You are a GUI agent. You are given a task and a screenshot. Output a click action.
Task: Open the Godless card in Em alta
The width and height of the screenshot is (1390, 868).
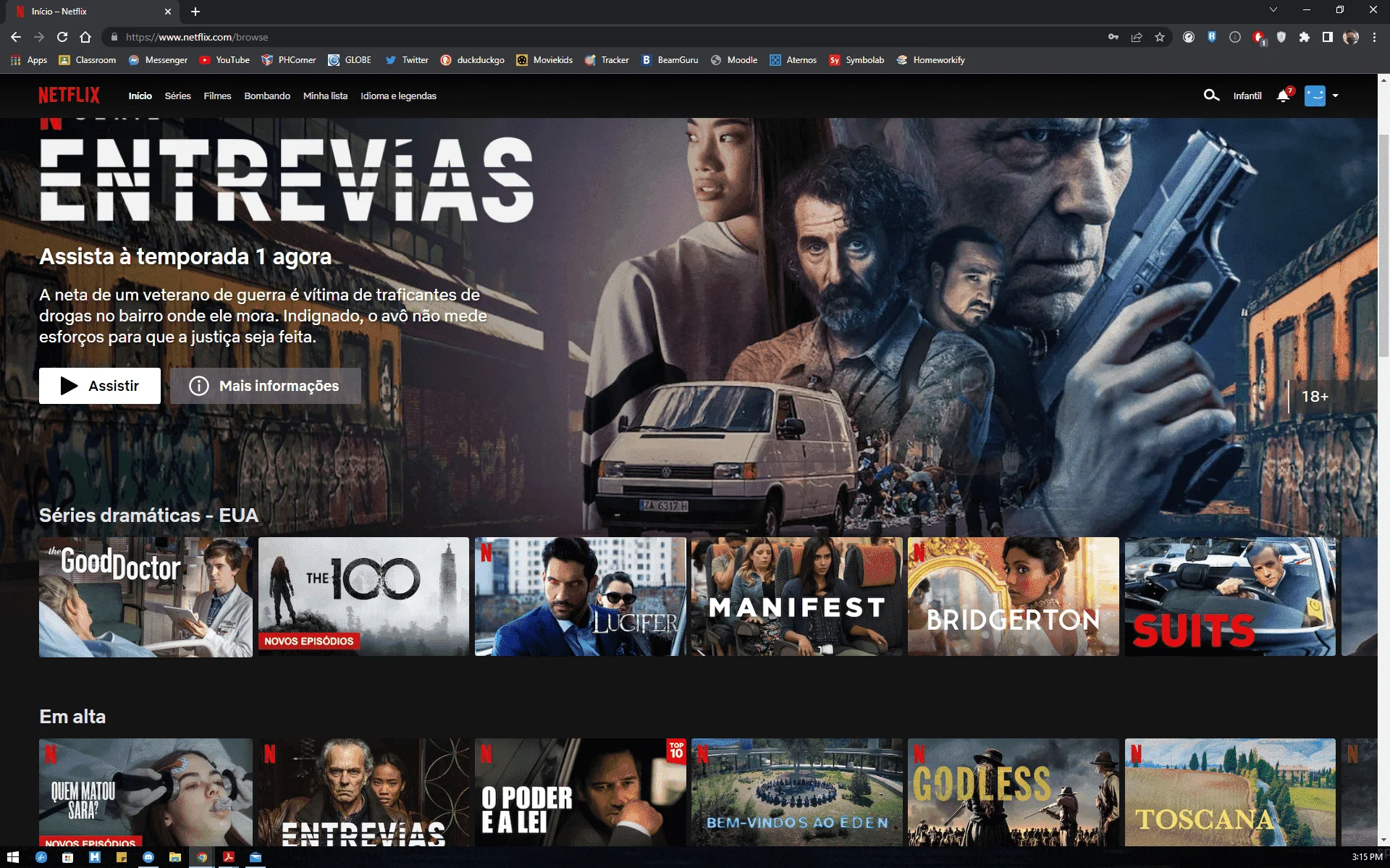coord(1014,792)
